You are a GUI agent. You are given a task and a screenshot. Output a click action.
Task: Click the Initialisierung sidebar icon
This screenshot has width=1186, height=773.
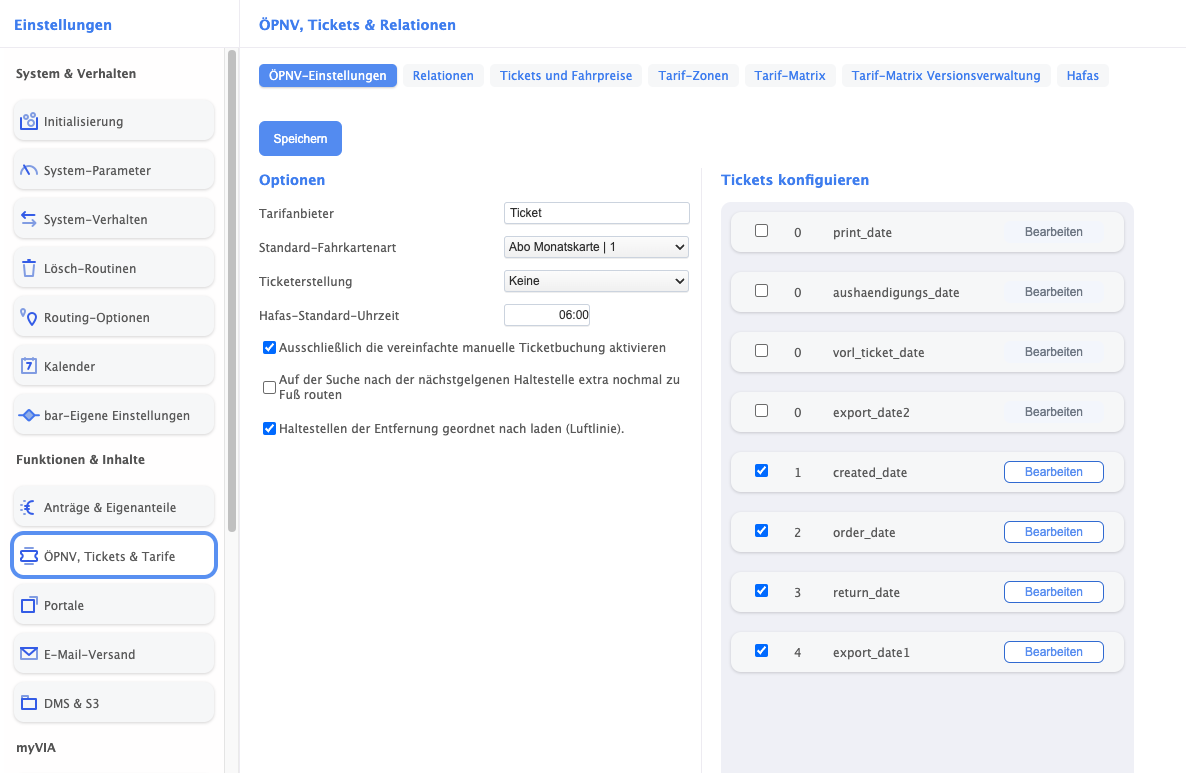click(x=29, y=122)
